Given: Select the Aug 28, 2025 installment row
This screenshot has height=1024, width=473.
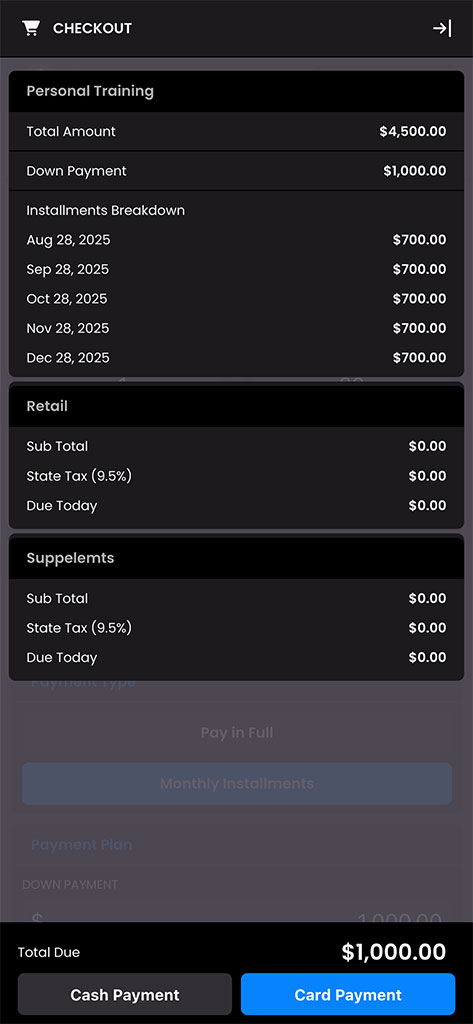Looking at the screenshot, I should 236,240.
